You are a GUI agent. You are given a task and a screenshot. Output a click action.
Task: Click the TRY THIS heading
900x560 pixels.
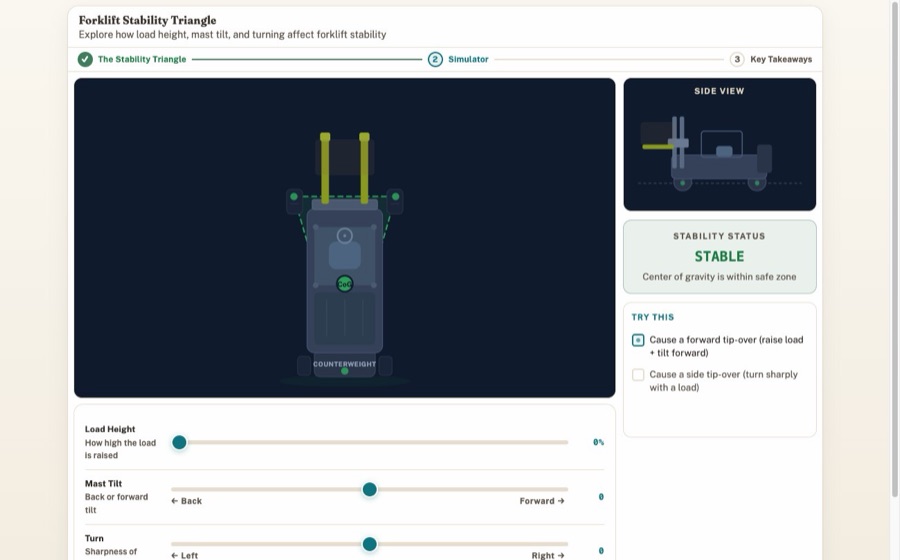(x=653, y=317)
